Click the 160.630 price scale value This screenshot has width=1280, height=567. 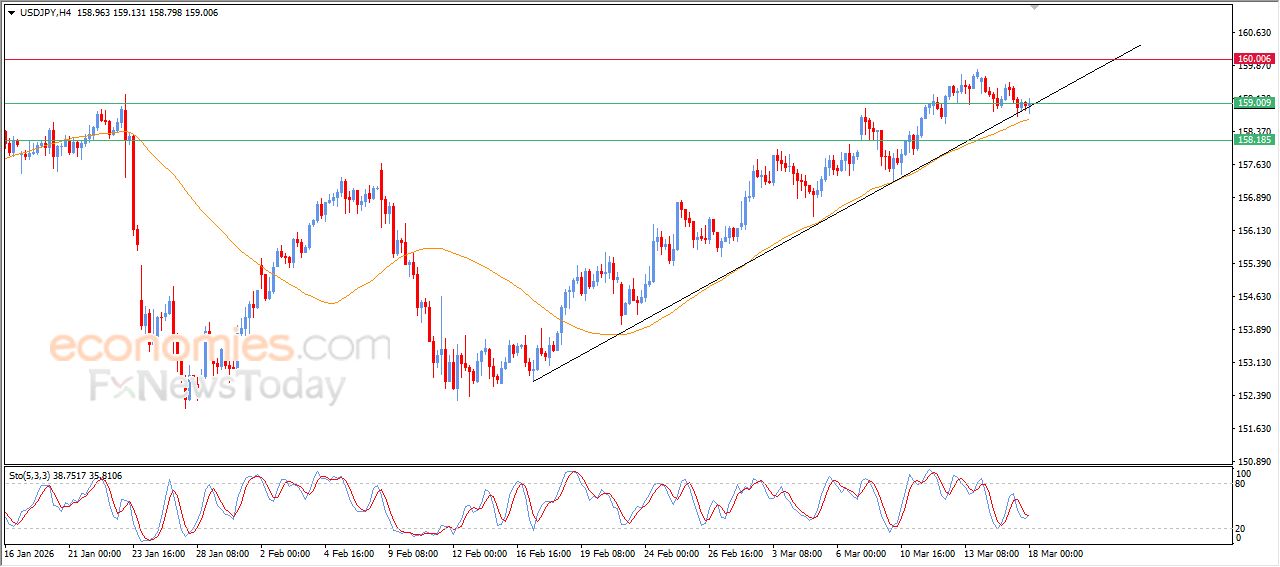click(x=1254, y=33)
